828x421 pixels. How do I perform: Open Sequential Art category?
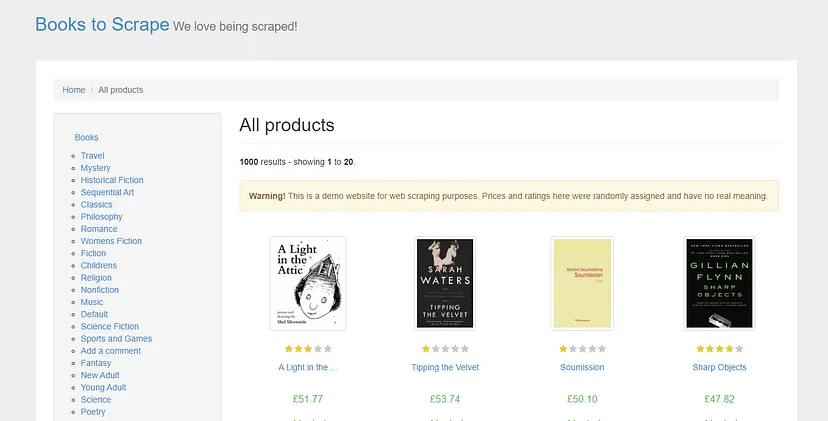tap(107, 192)
